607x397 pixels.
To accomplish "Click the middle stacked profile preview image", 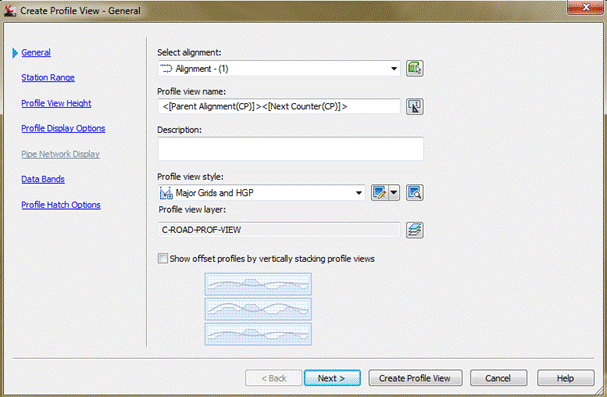I will [258, 309].
